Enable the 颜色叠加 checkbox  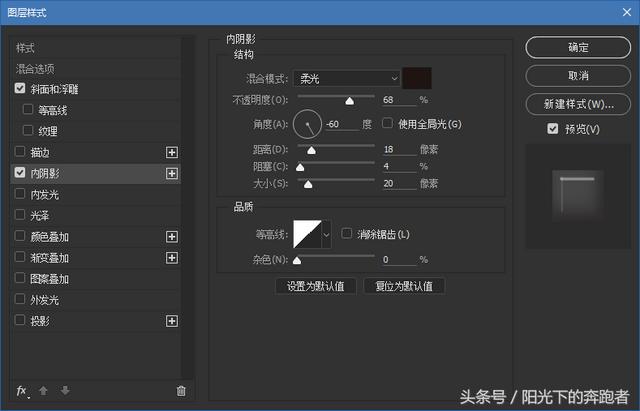pos(20,235)
